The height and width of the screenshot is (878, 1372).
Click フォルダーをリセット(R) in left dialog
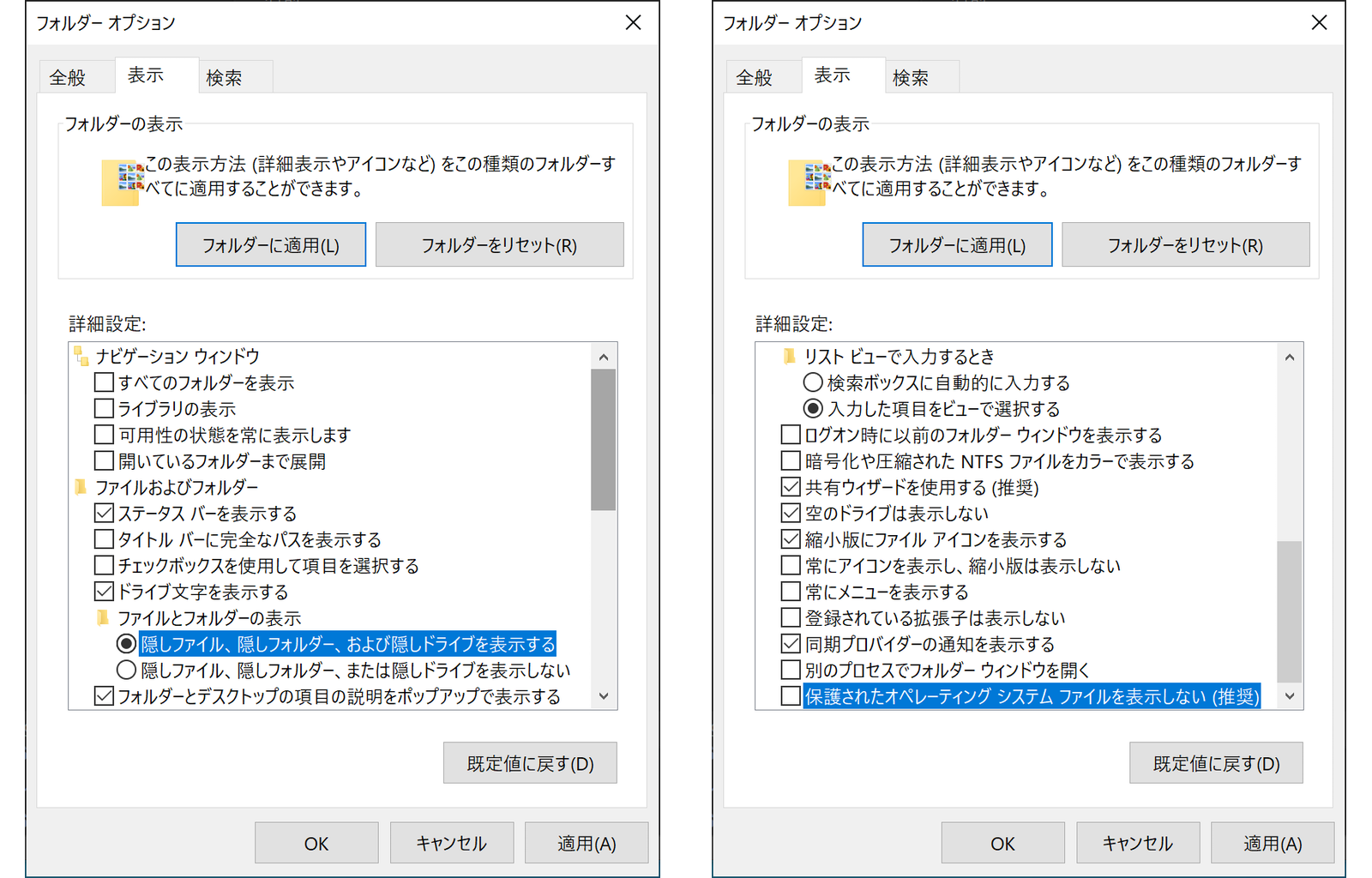pos(499,244)
